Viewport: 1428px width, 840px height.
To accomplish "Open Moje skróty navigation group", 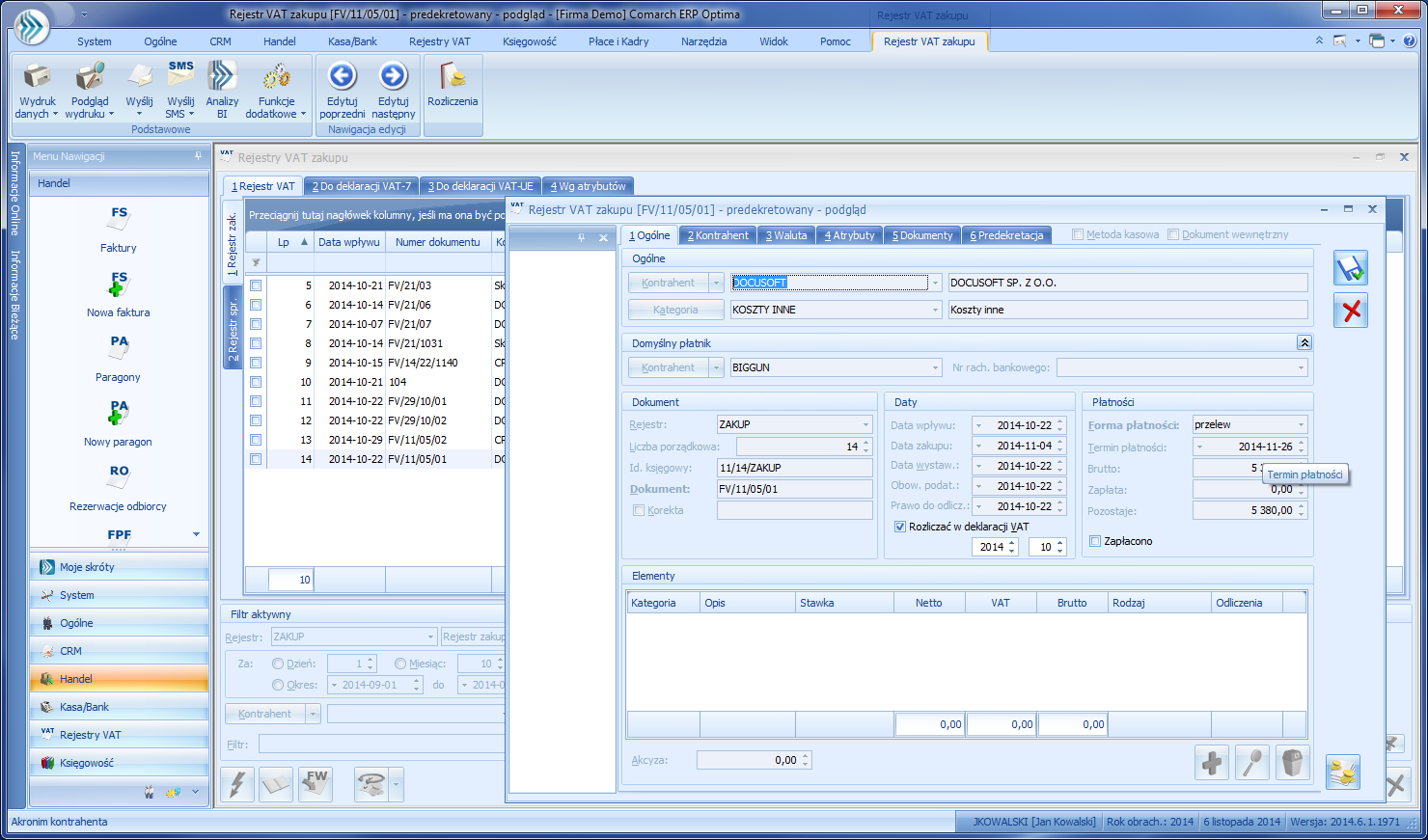I will click(119, 567).
